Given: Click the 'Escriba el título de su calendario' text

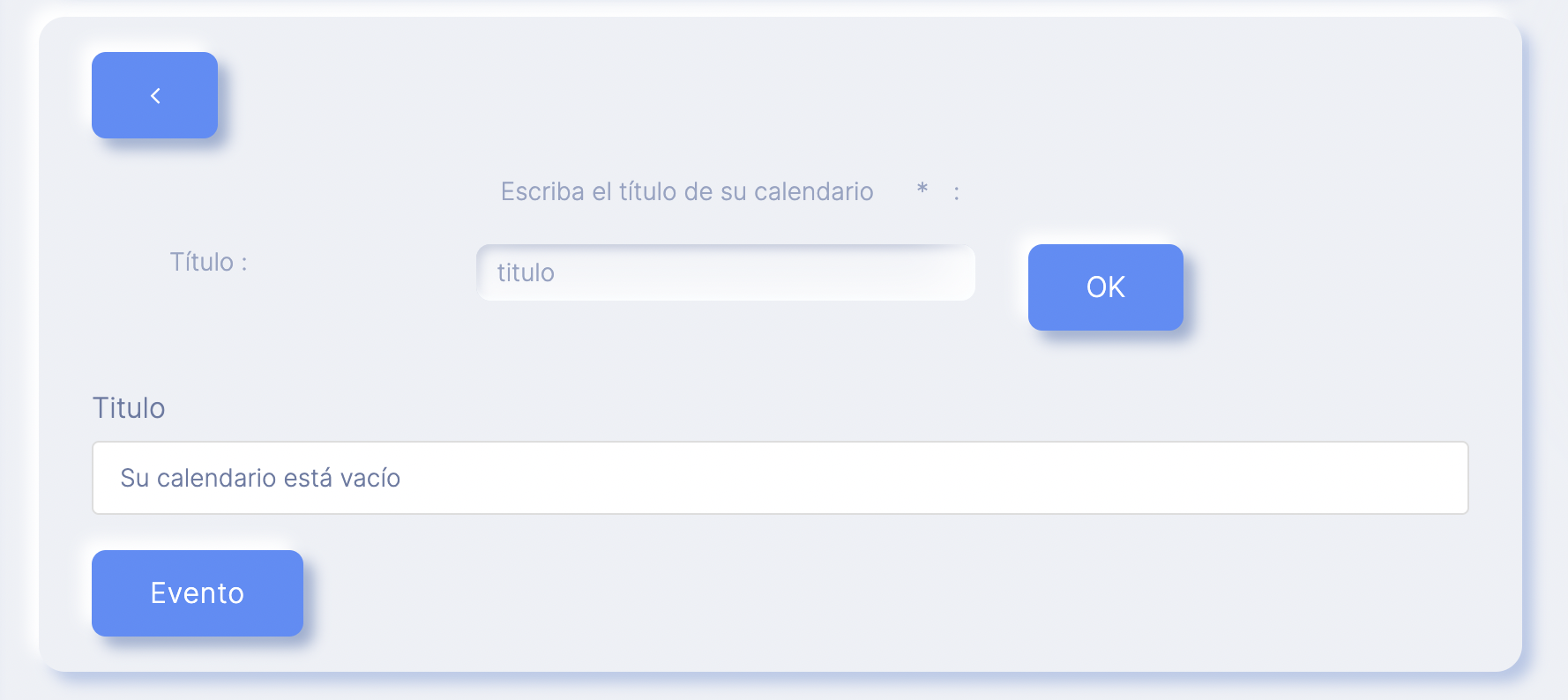Looking at the screenshot, I should pyautogui.click(x=687, y=191).
